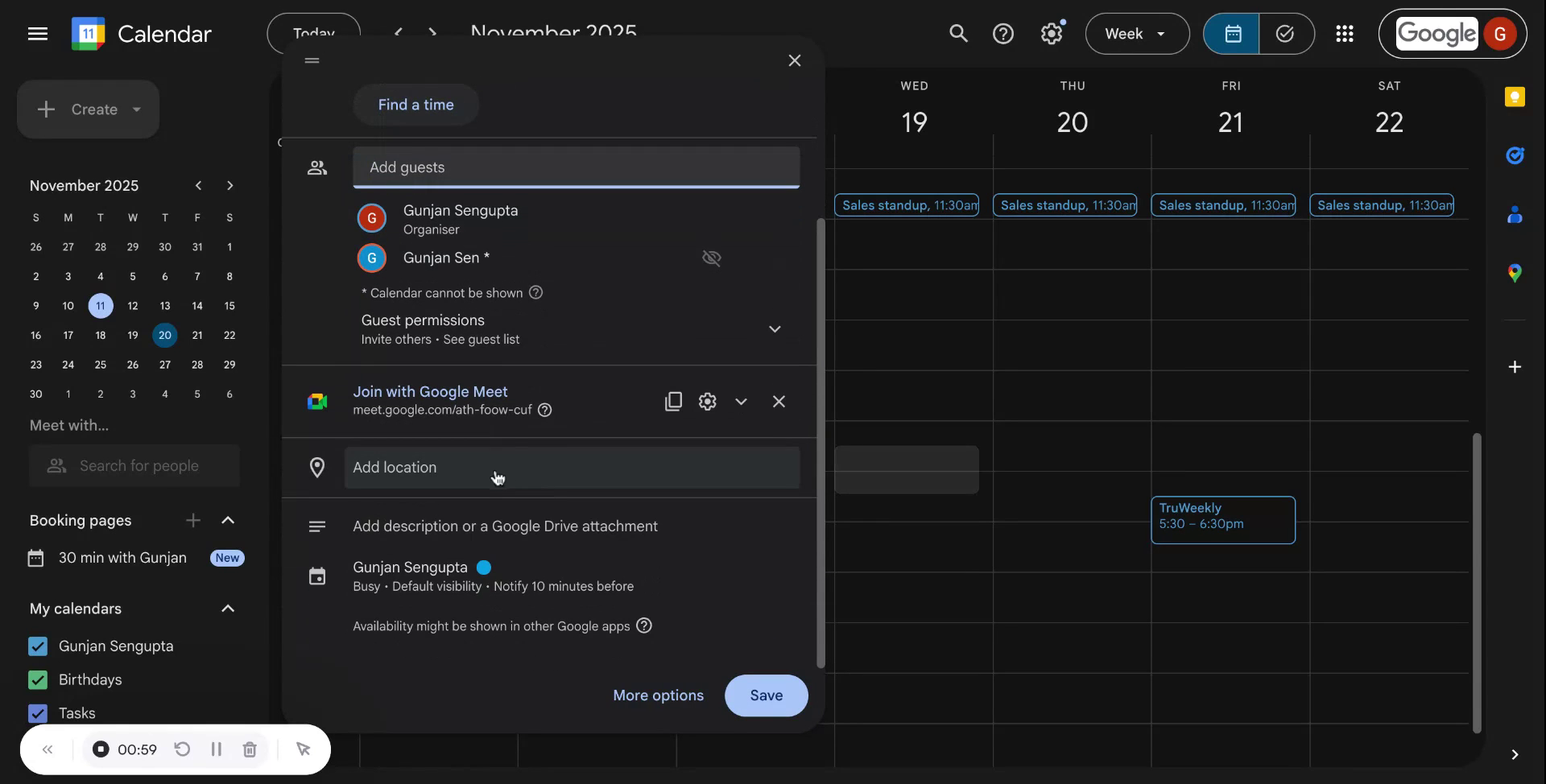Open Calendar settings gear

tap(1051, 33)
